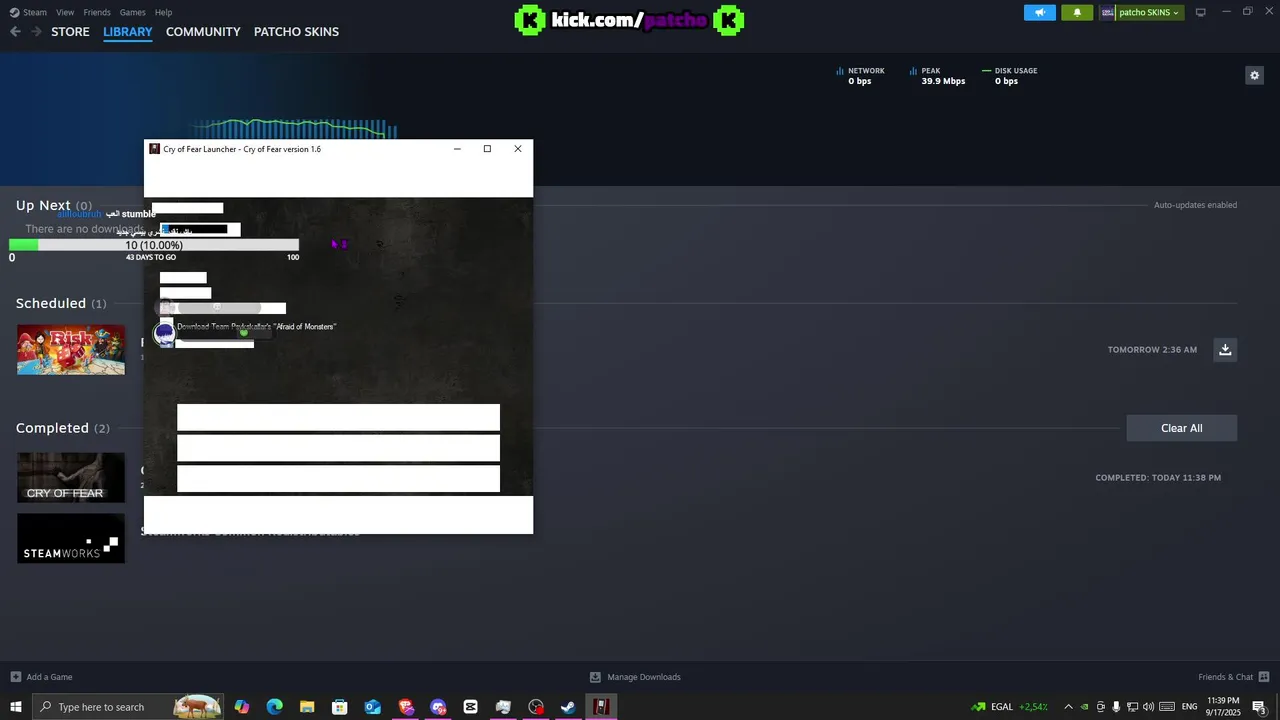Open the Help menu

[x=163, y=12]
